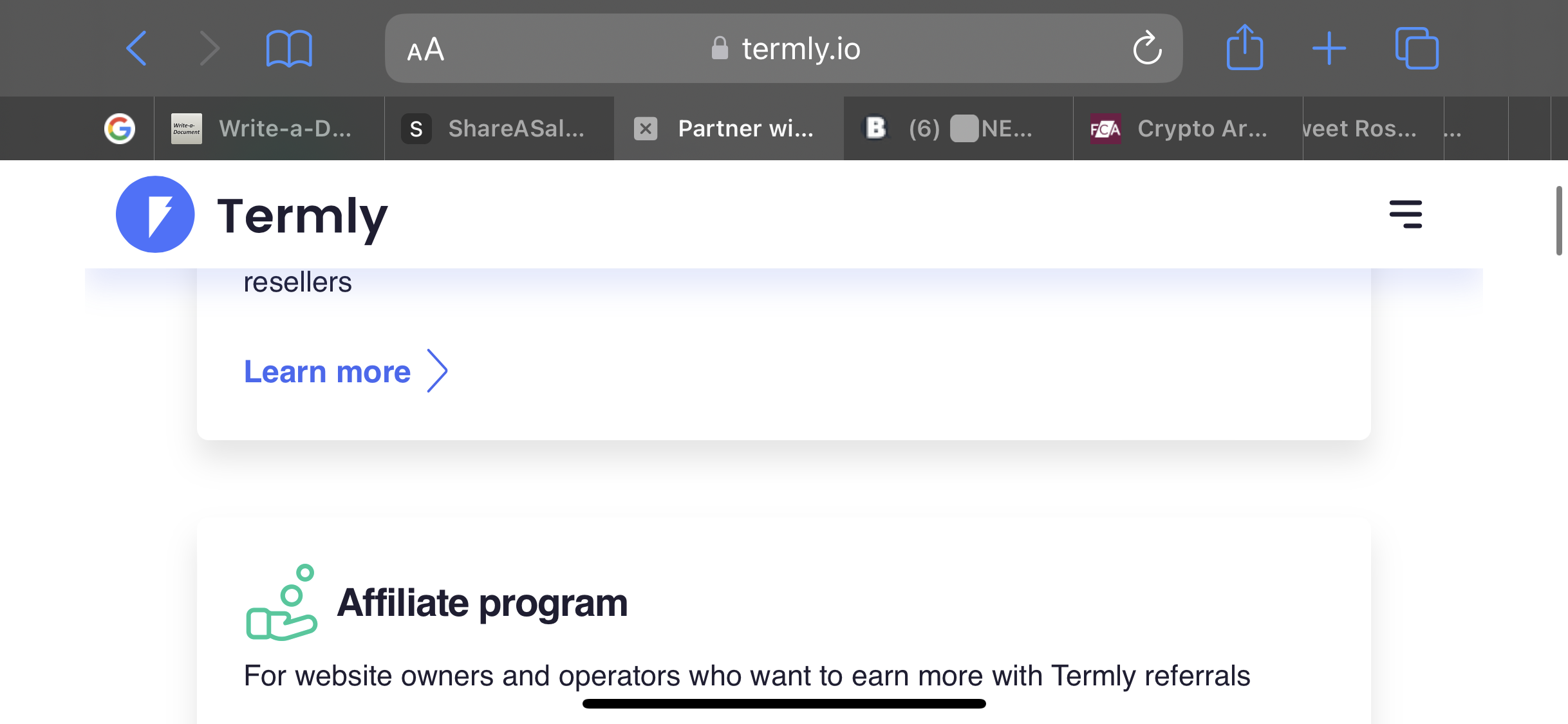Close the Partner wi... tab
The height and width of the screenshot is (724, 1568).
pyautogui.click(x=646, y=129)
